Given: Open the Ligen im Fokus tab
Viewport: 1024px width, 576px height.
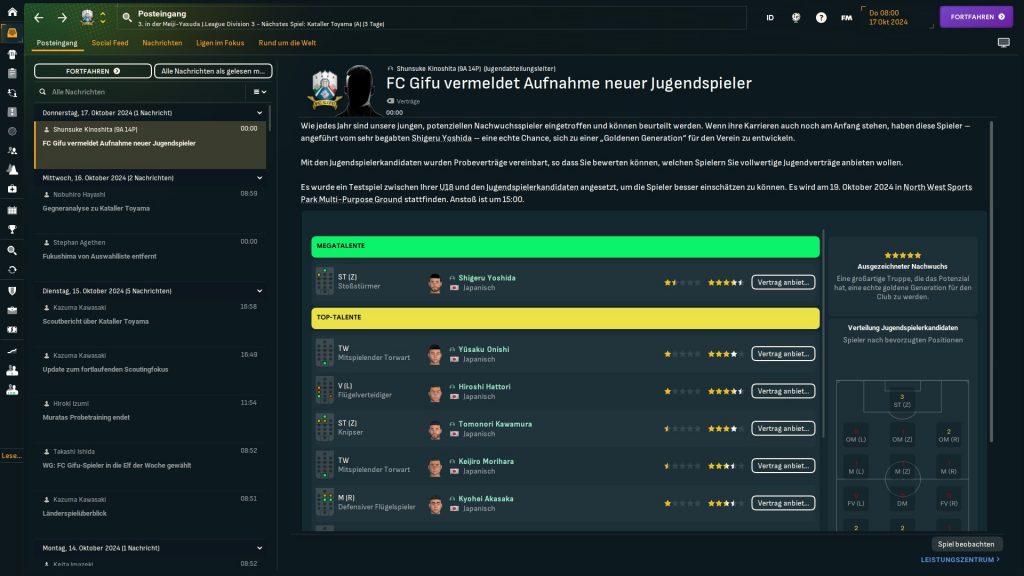Looking at the screenshot, I should pos(220,43).
